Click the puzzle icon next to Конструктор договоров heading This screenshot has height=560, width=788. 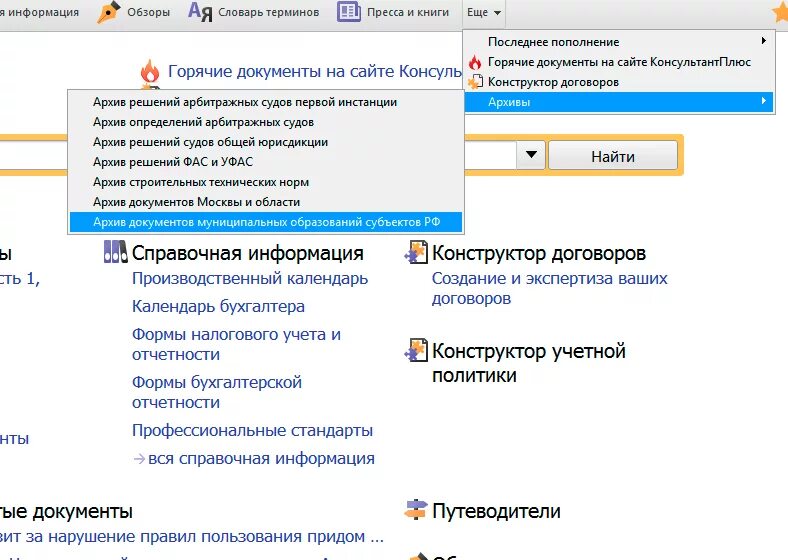(416, 252)
